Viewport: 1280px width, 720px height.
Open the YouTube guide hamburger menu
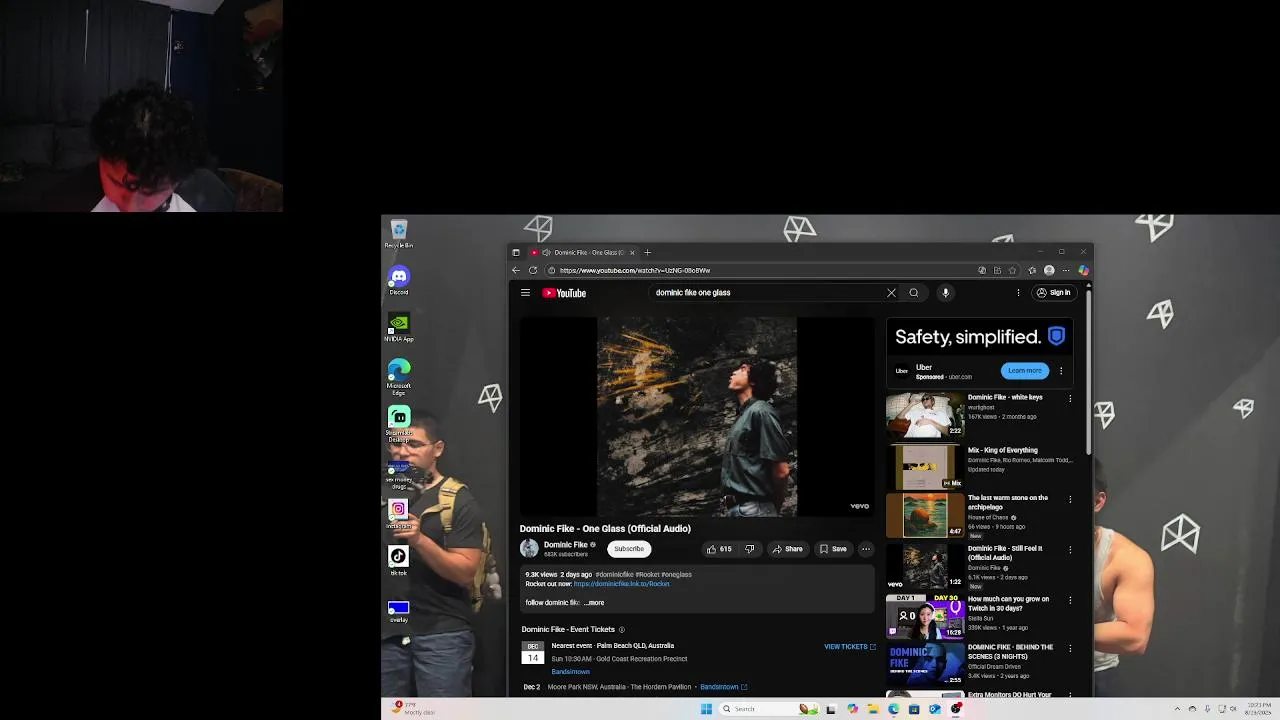coord(525,293)
